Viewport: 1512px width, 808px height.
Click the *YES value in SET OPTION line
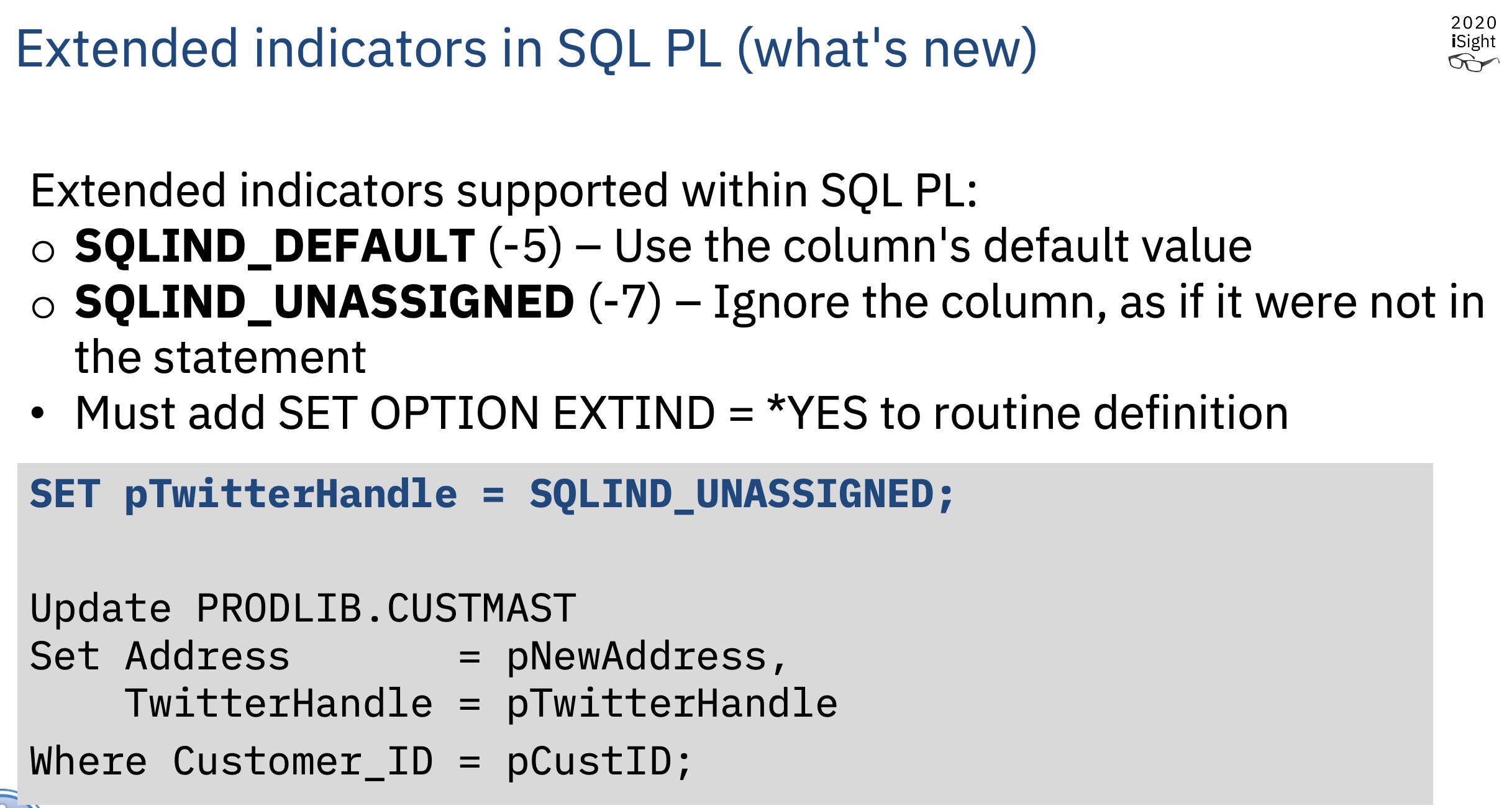pyautogui.click(x=817, y=413)
